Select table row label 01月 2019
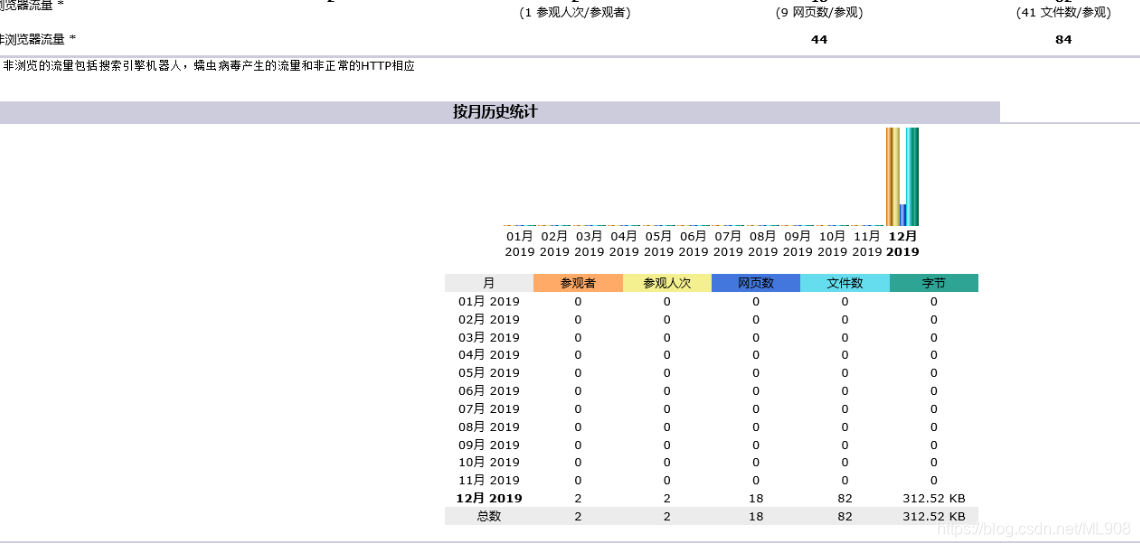This screenshot has height=547, width=1140. pyautogui.click(x=489, y=301)
